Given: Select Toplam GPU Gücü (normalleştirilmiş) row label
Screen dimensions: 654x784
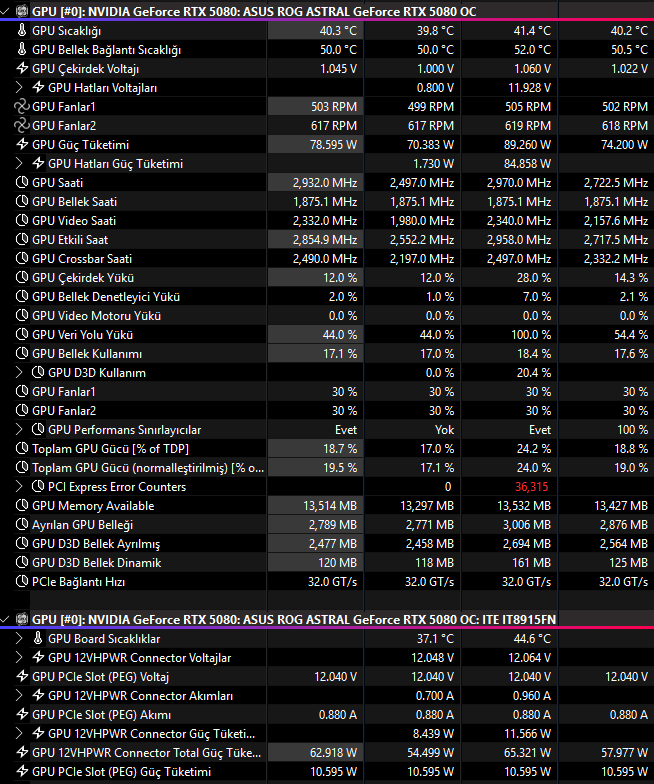Looking at the screenshot, I should [148, 468].
